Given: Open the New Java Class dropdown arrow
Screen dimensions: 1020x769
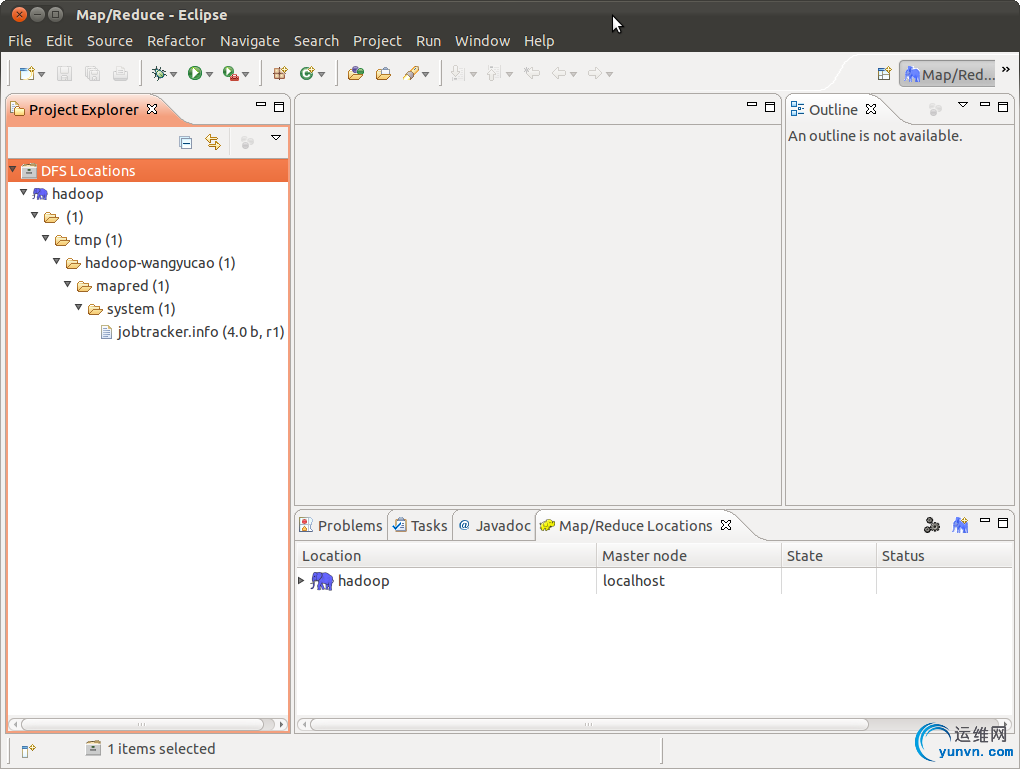Looking at the screenshot, I should [321, 74].
